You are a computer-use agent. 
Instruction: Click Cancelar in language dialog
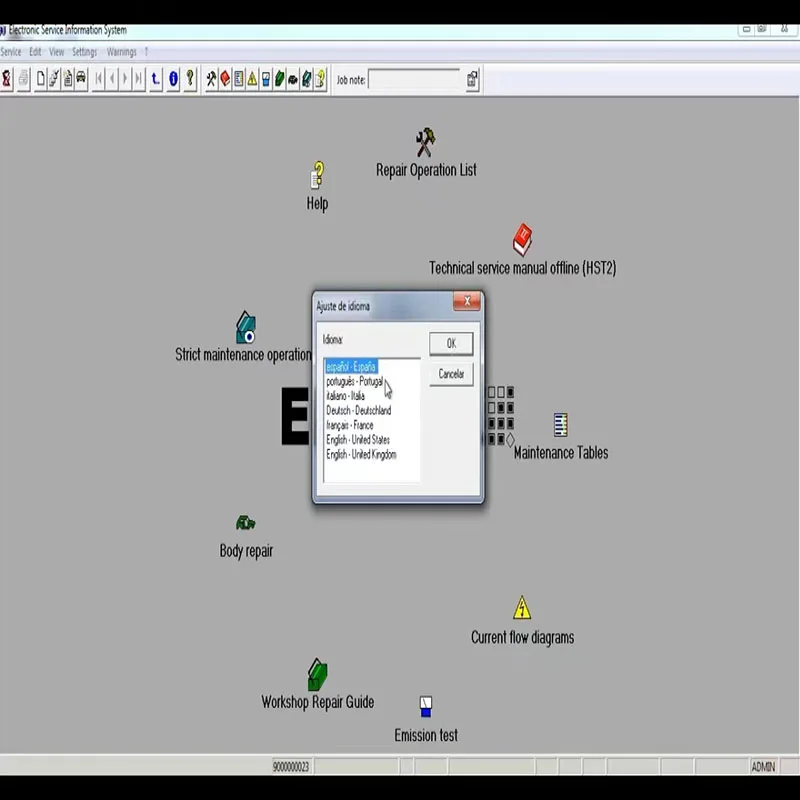[451, 374]
